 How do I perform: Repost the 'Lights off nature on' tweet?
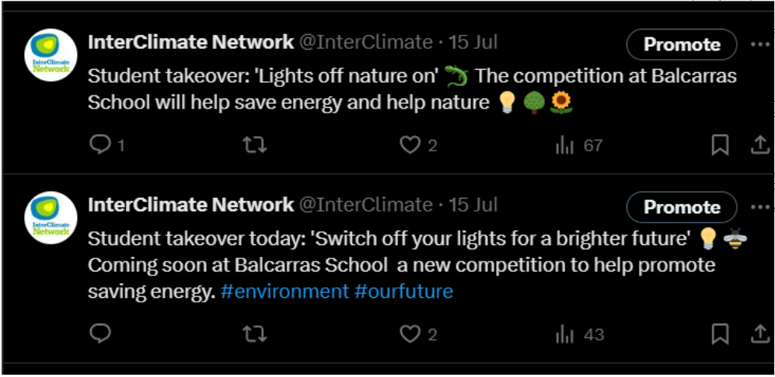tap(255, 145)
